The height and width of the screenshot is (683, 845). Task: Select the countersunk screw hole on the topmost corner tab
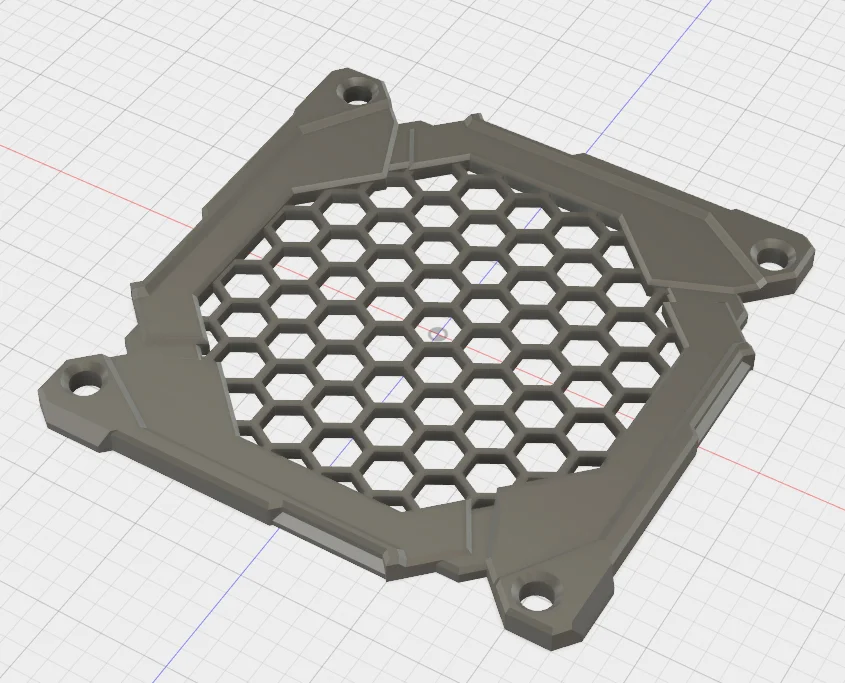click(x=357, y=93)
